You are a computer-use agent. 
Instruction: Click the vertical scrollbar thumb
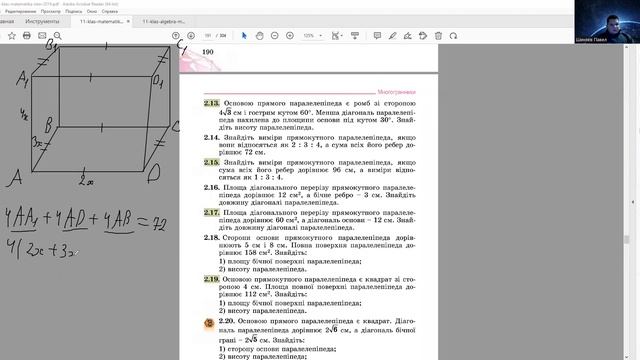tap(627, 240)
